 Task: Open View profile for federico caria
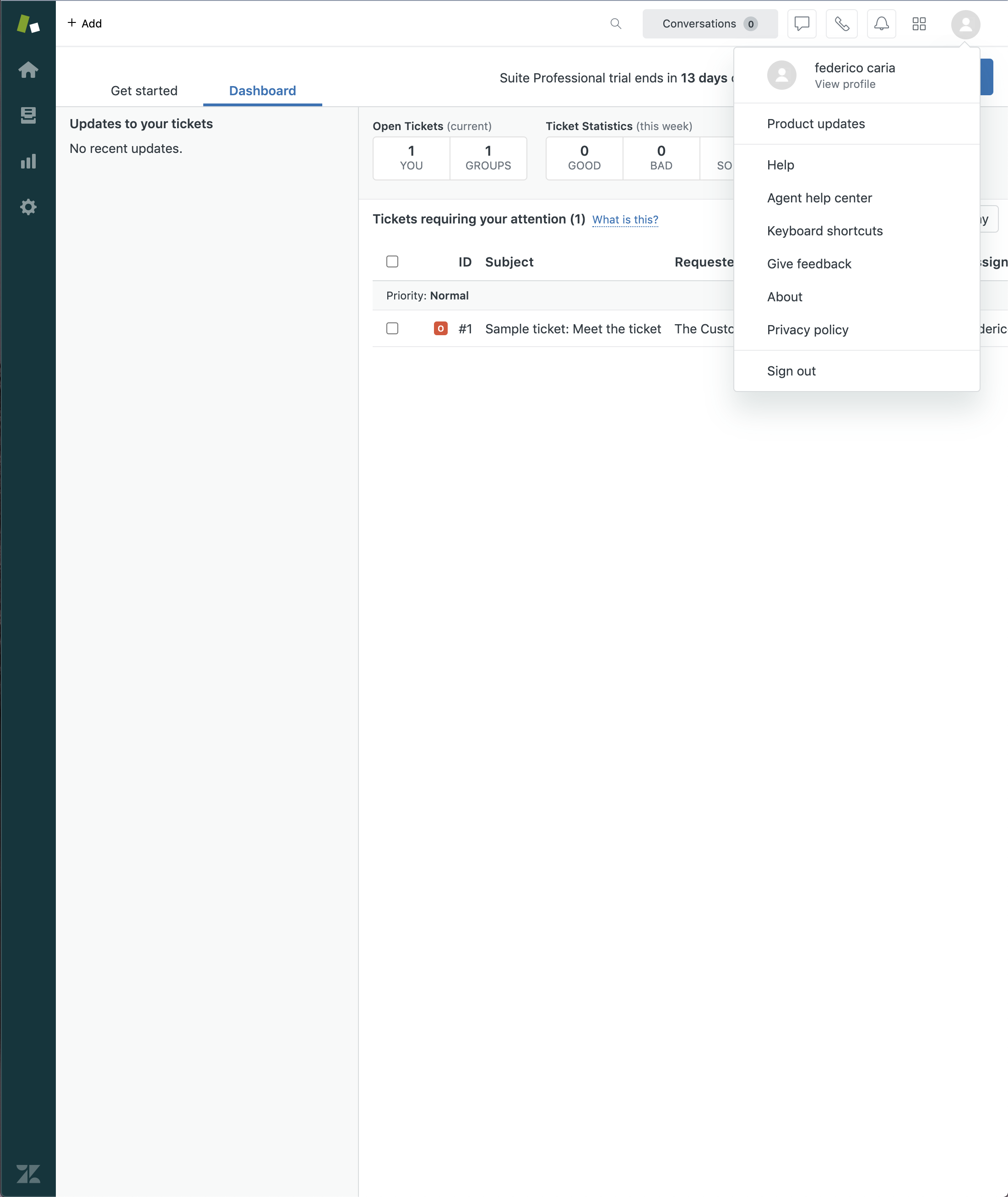coord(844,83)
